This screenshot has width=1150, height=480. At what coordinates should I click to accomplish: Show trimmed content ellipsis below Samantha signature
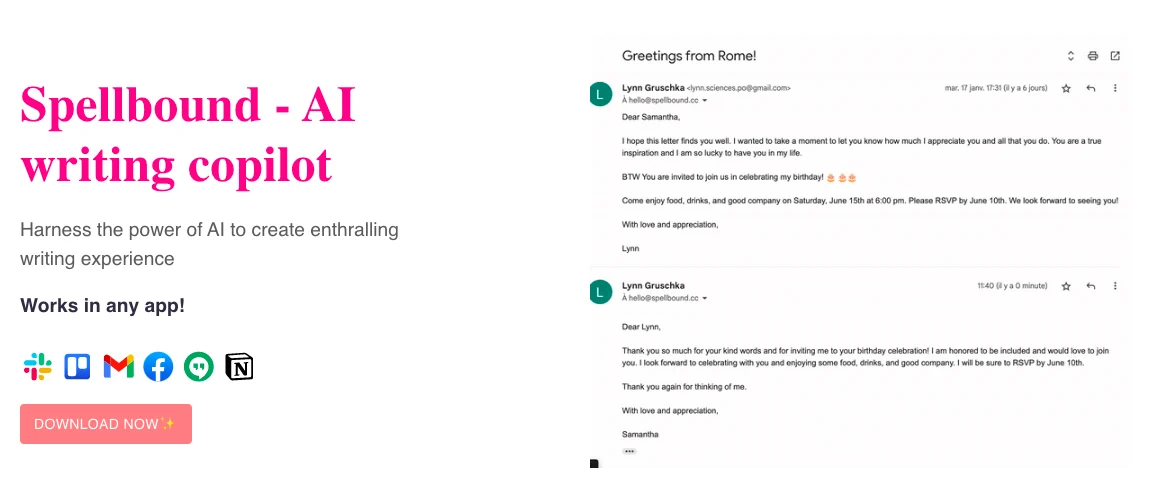click(629, 451)
